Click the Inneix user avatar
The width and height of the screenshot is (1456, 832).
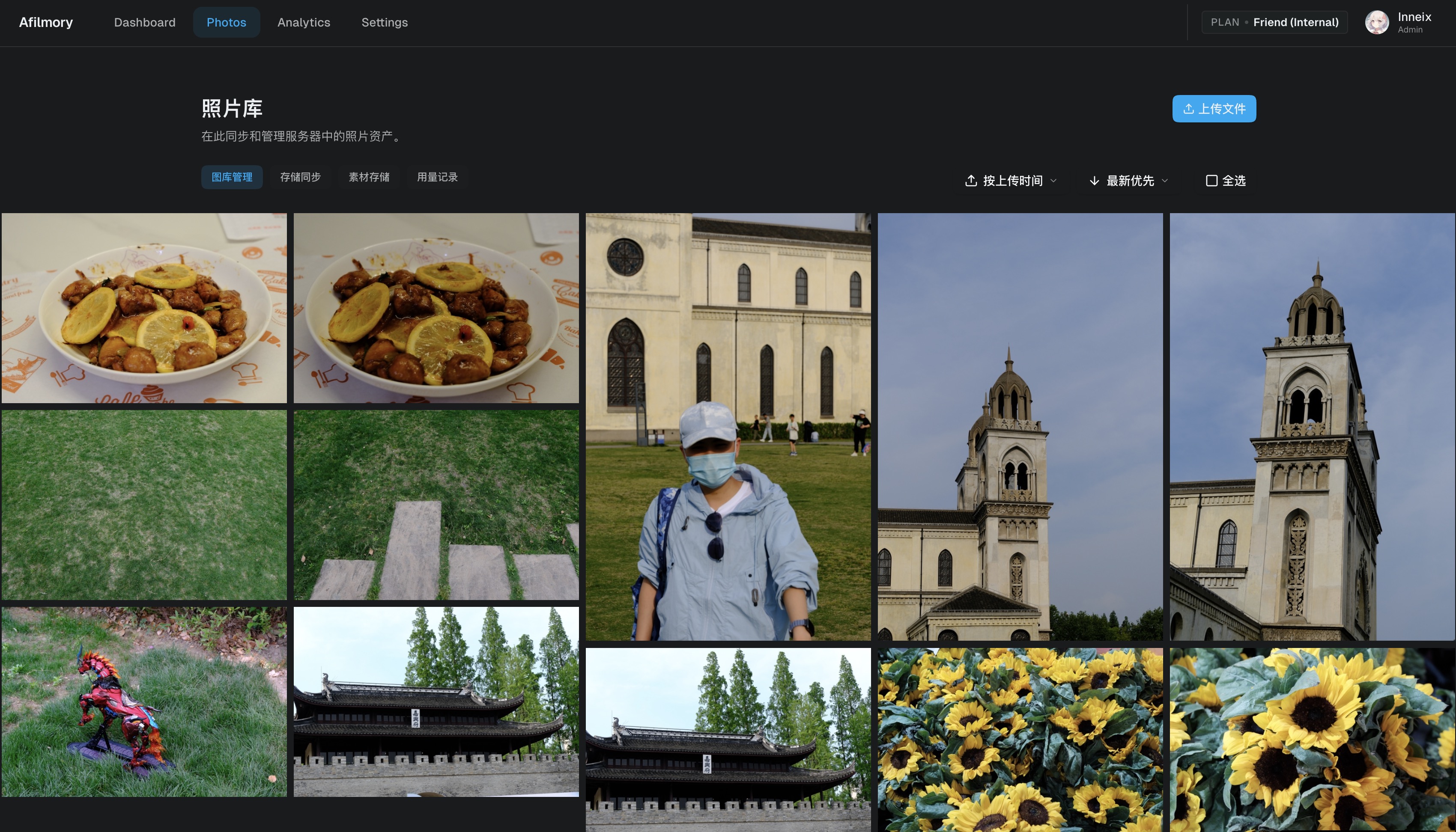1376,23
